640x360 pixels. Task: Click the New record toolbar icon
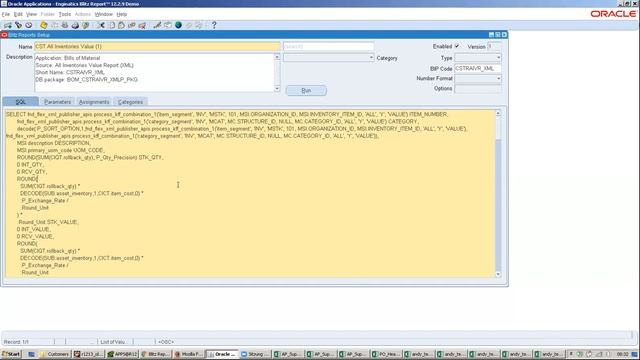8,25
